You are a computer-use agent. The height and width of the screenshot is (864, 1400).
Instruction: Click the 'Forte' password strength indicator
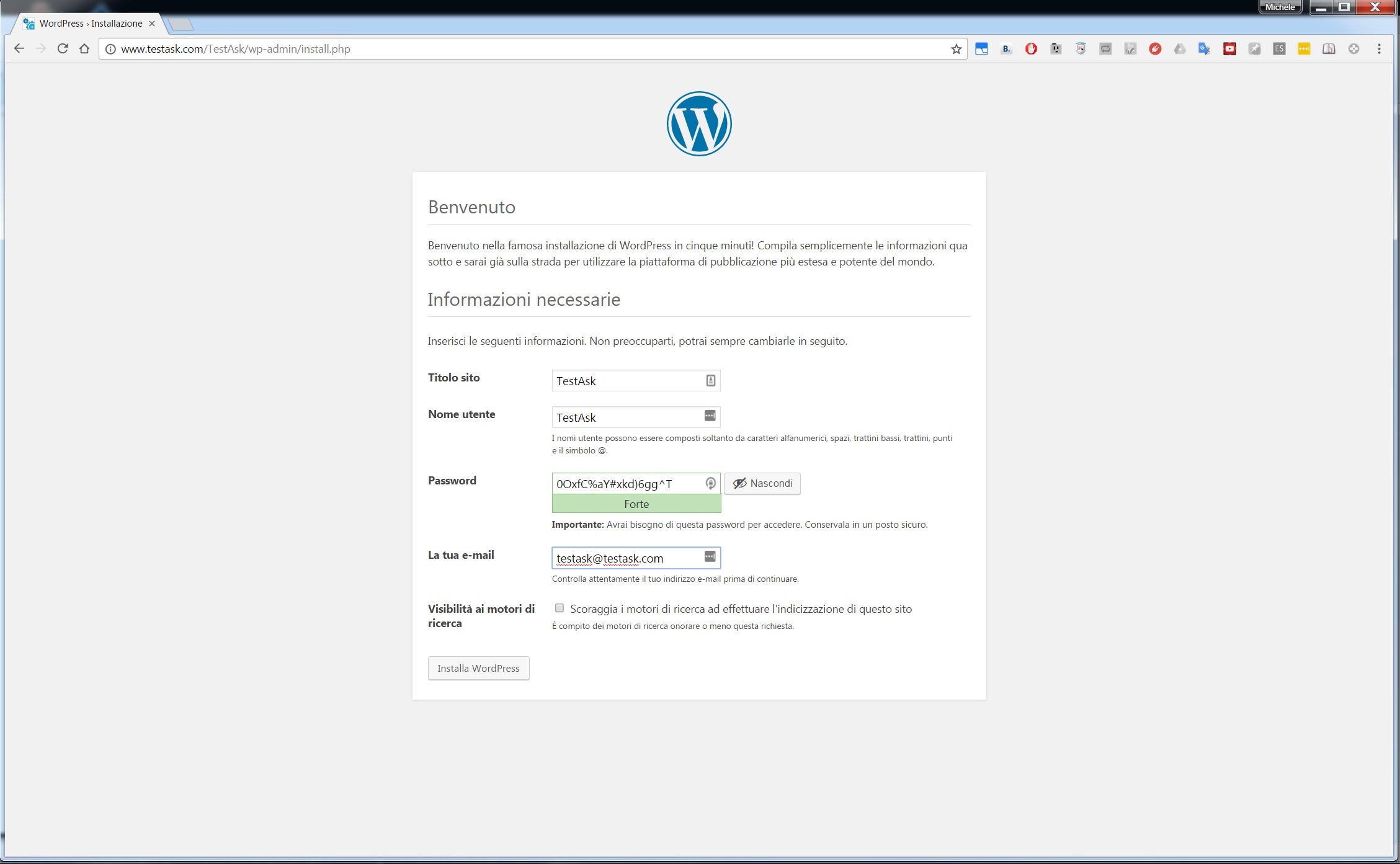pos(636,504)
